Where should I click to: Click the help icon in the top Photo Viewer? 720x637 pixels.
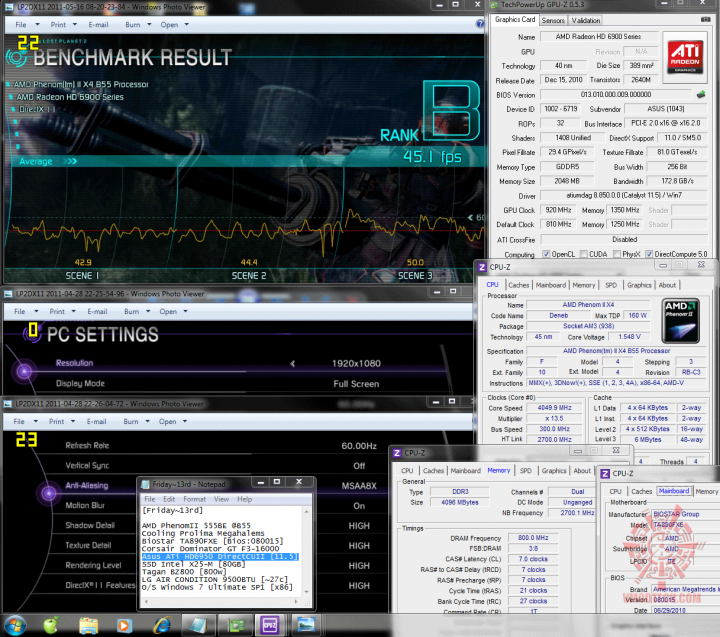[x=480, y=24]
